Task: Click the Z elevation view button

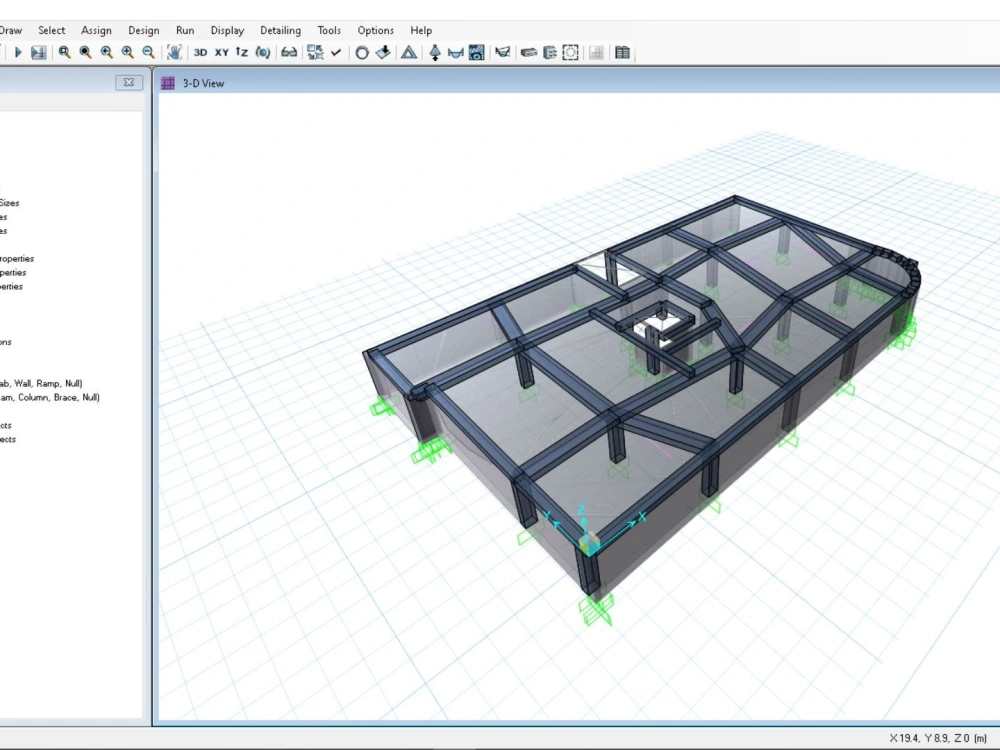Action: (242, 52)
